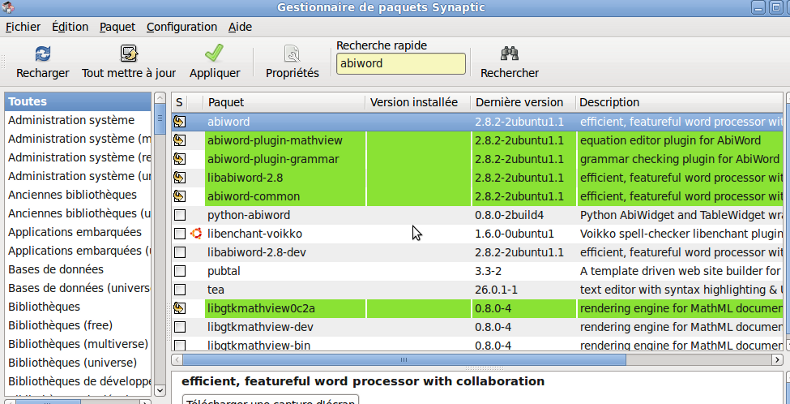Click package list horizontal scroll left arrow
The height and width of the screenshot is (404, 790).
coord(177,360)
